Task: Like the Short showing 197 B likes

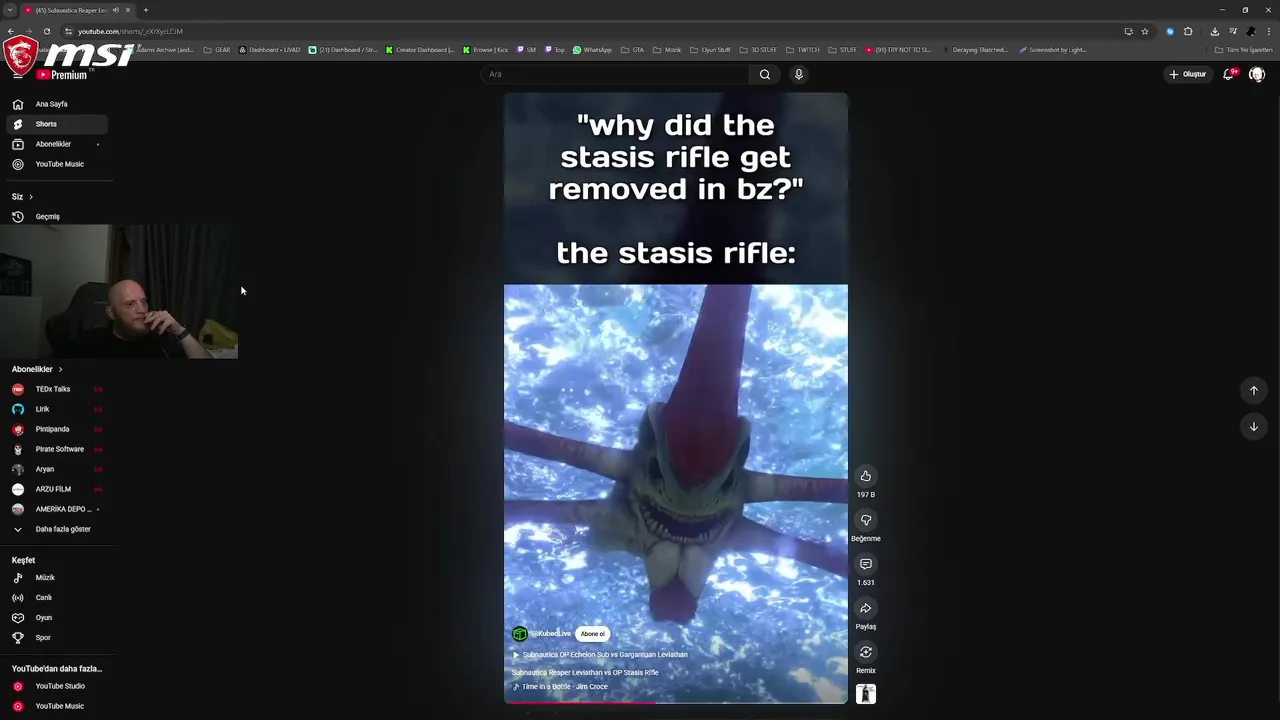Action: (x=866, y=476)
